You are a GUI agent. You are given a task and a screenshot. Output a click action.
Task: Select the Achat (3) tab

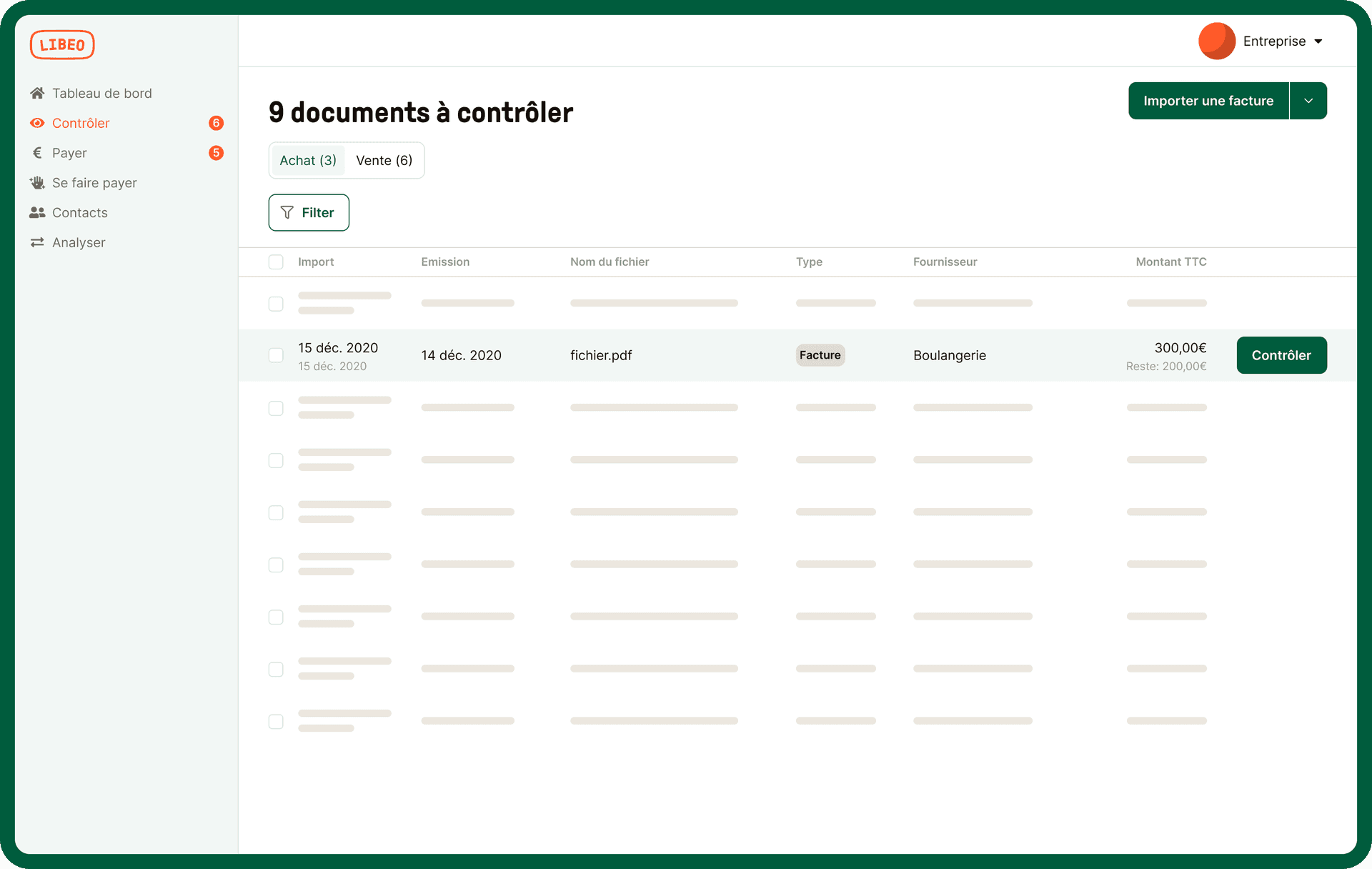(308, 161)
